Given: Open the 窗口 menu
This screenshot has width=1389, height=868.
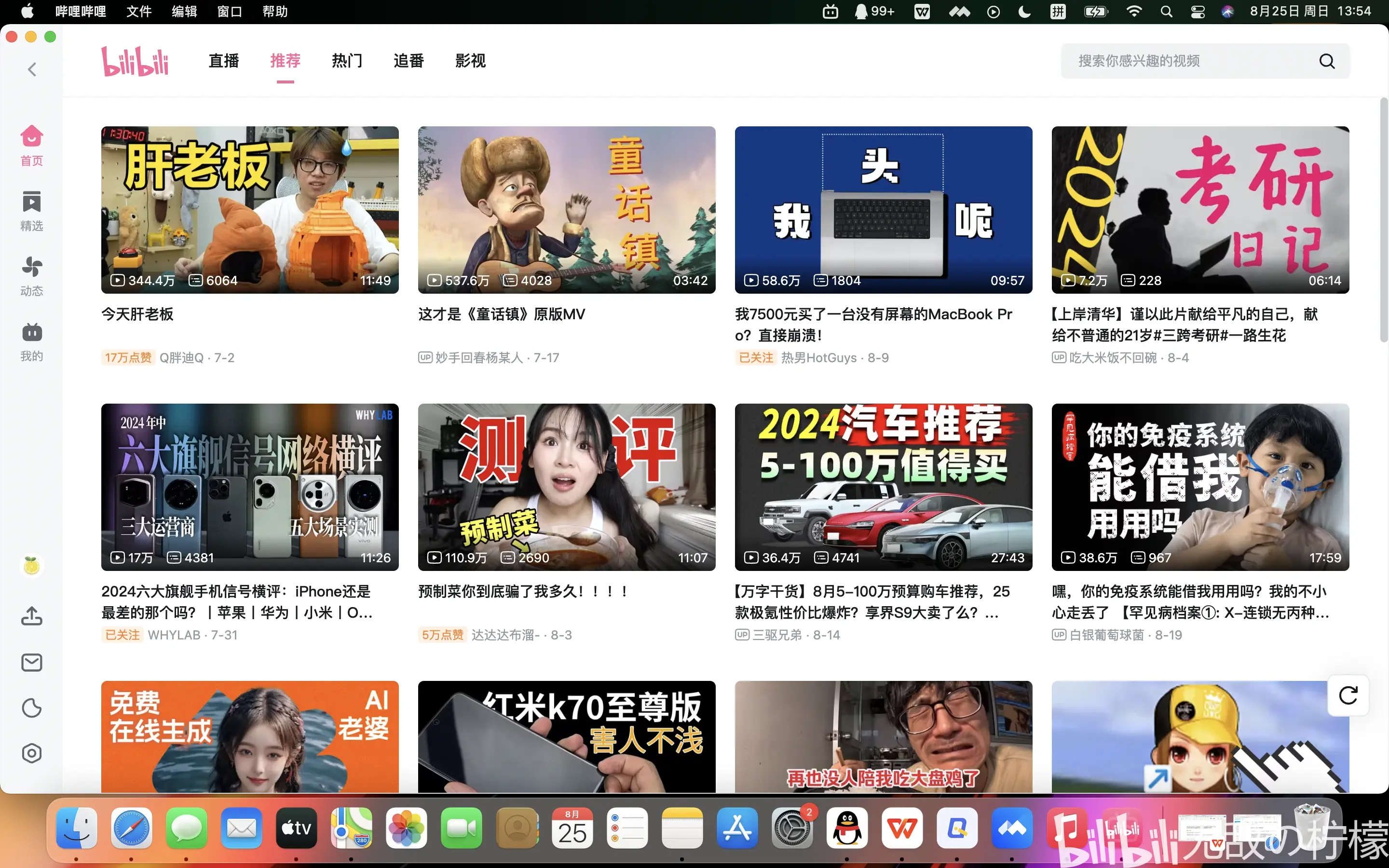Looking at the screenshot, I should (230, 12).
